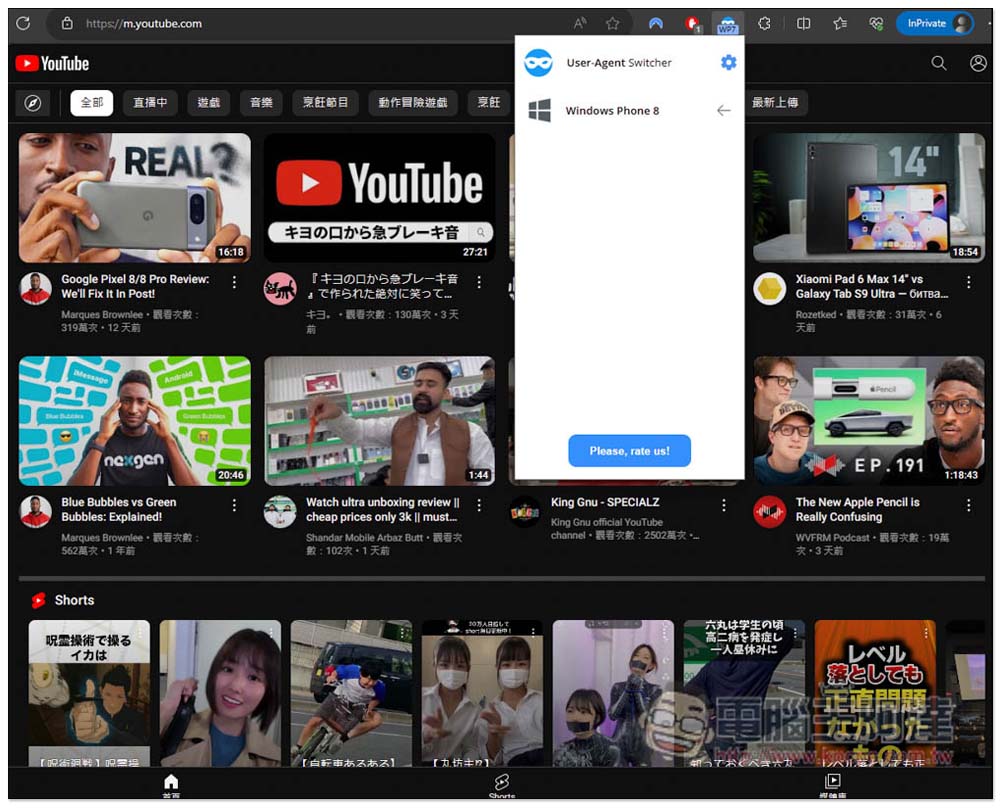Select the 音樂 filter chip
The width and height of the screenshot is (1000, 808).
261,103
